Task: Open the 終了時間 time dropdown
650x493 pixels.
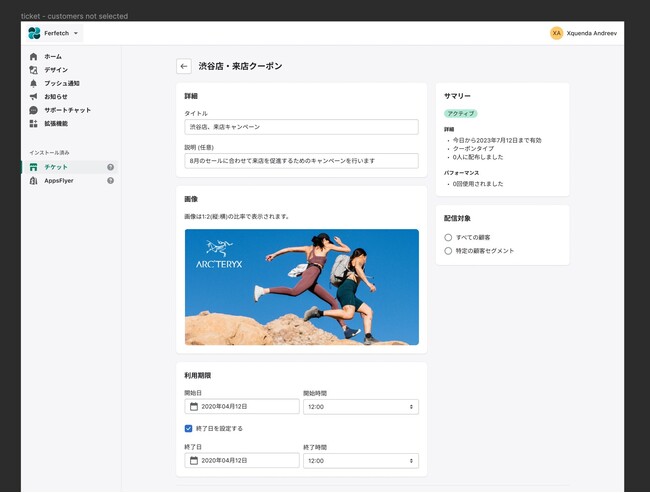Action: point(360,460)
